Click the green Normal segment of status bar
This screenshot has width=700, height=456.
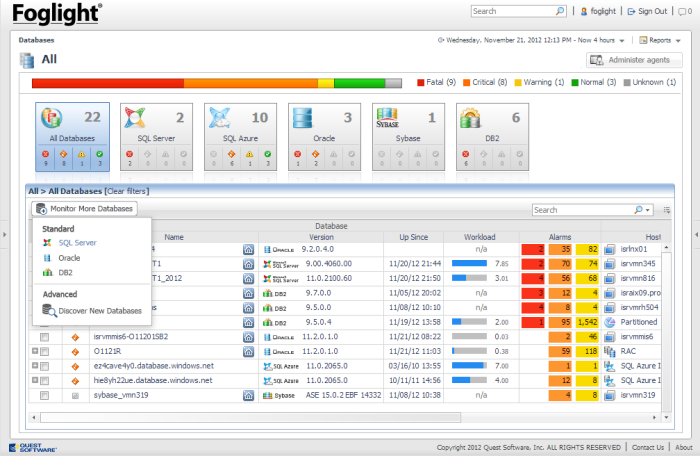[359, 83]
